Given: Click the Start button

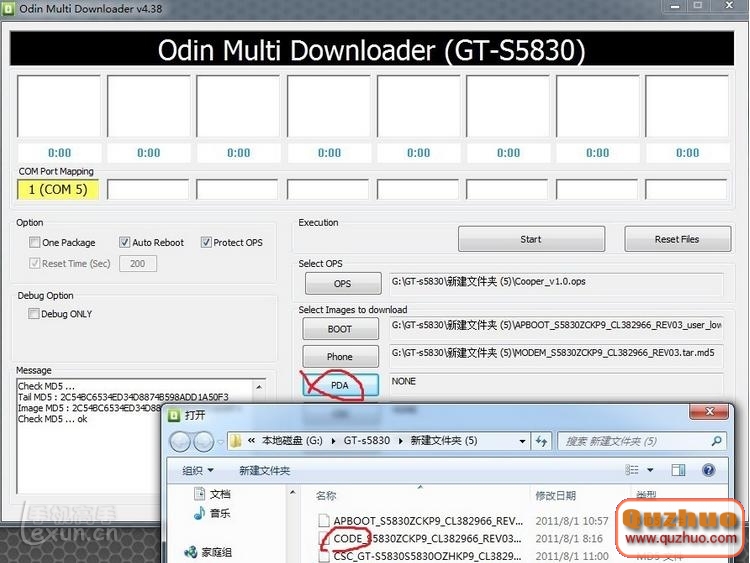Looking at the screenshot, I should tap(531, 239).
